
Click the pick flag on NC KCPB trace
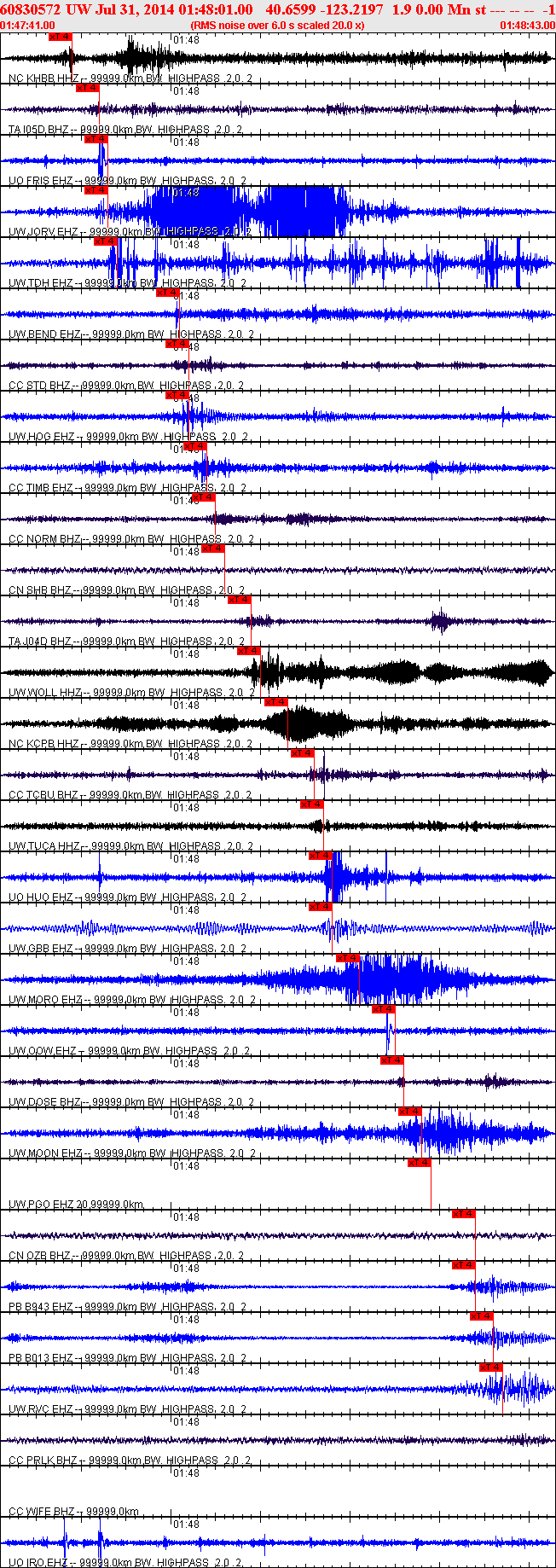click(275, 702)
